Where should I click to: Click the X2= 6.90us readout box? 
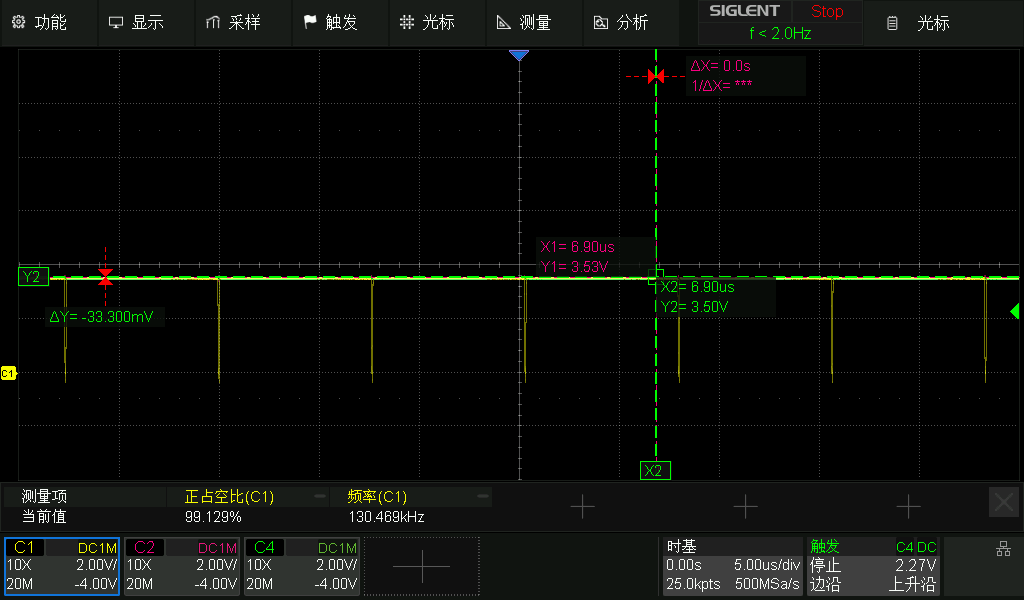[697, 287]
